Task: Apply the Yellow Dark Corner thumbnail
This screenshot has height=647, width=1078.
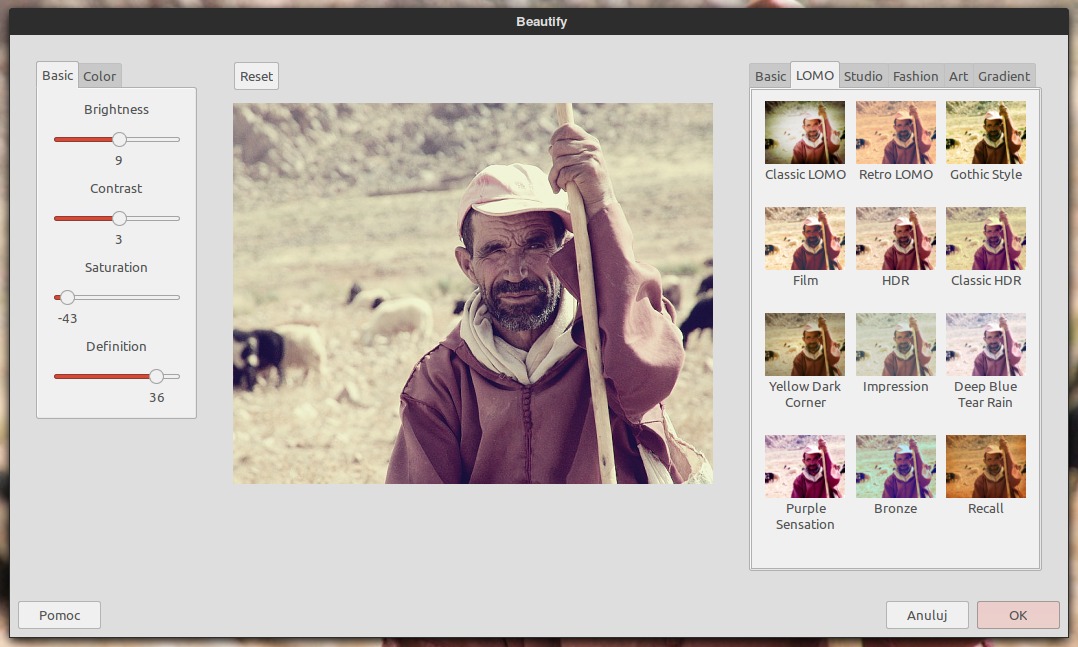Action: point(804,344)
